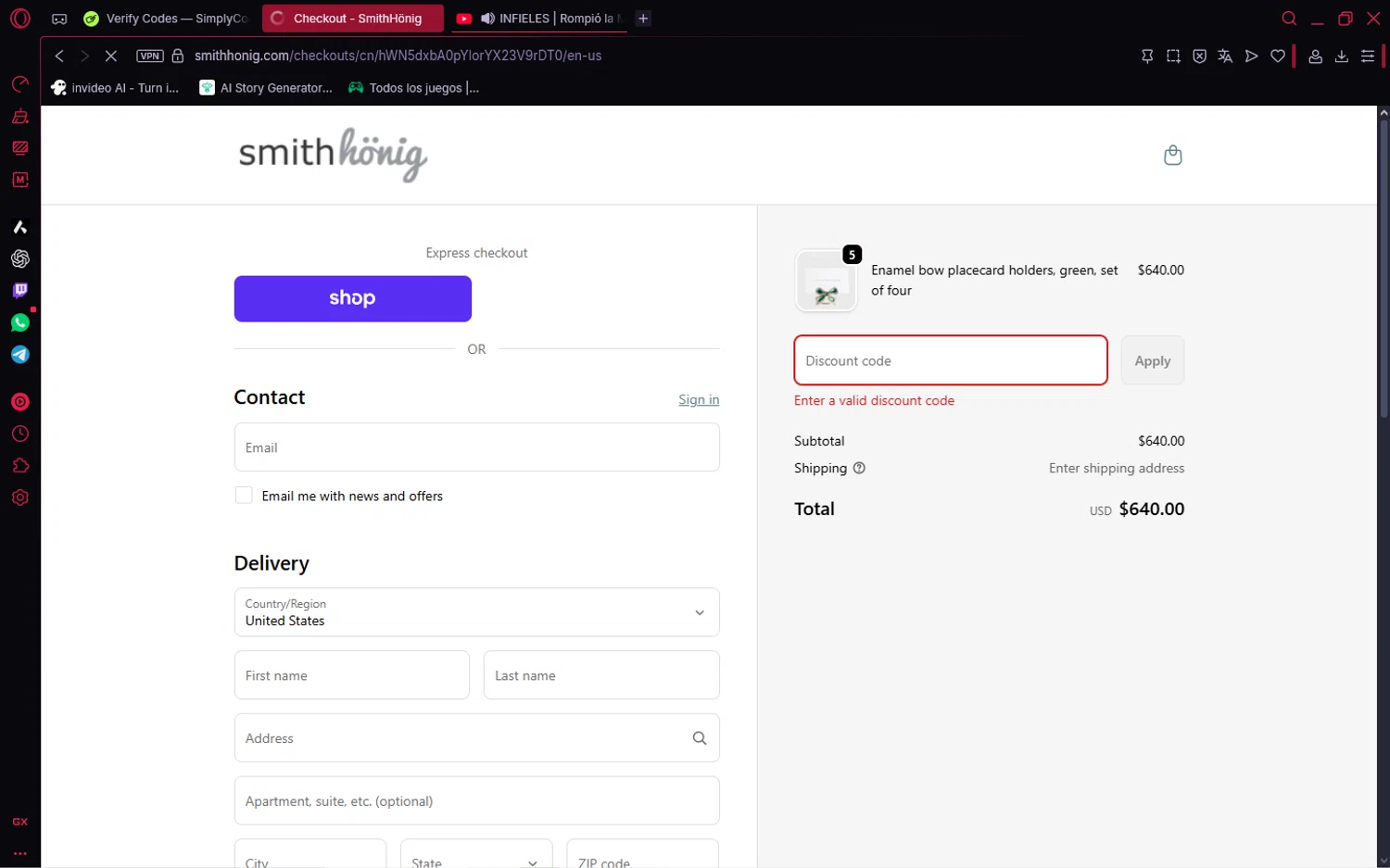1390x868 pixels.
Task: Click the City input field
Action: click(310, 853)
